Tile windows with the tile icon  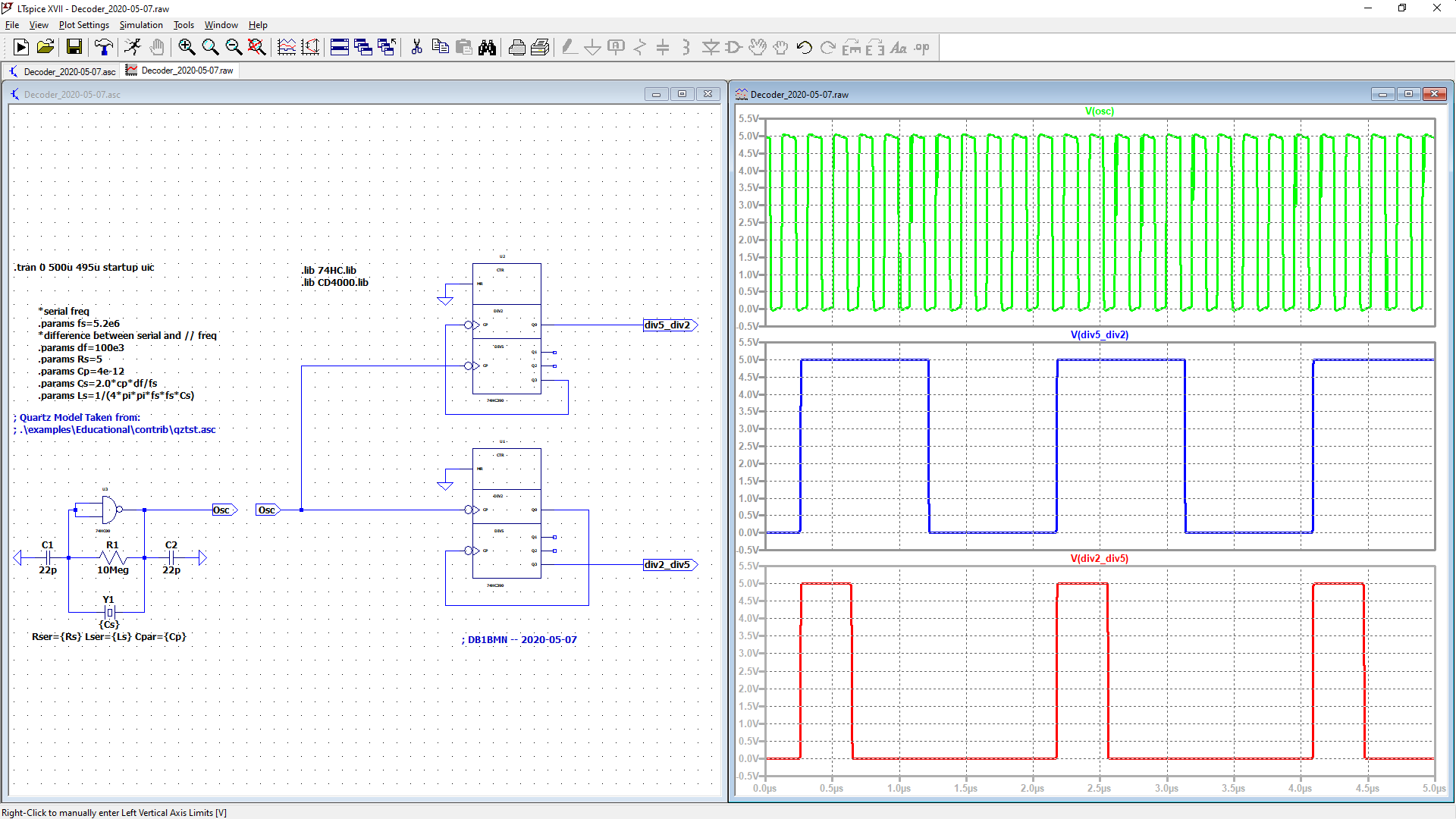click(340, 47)
